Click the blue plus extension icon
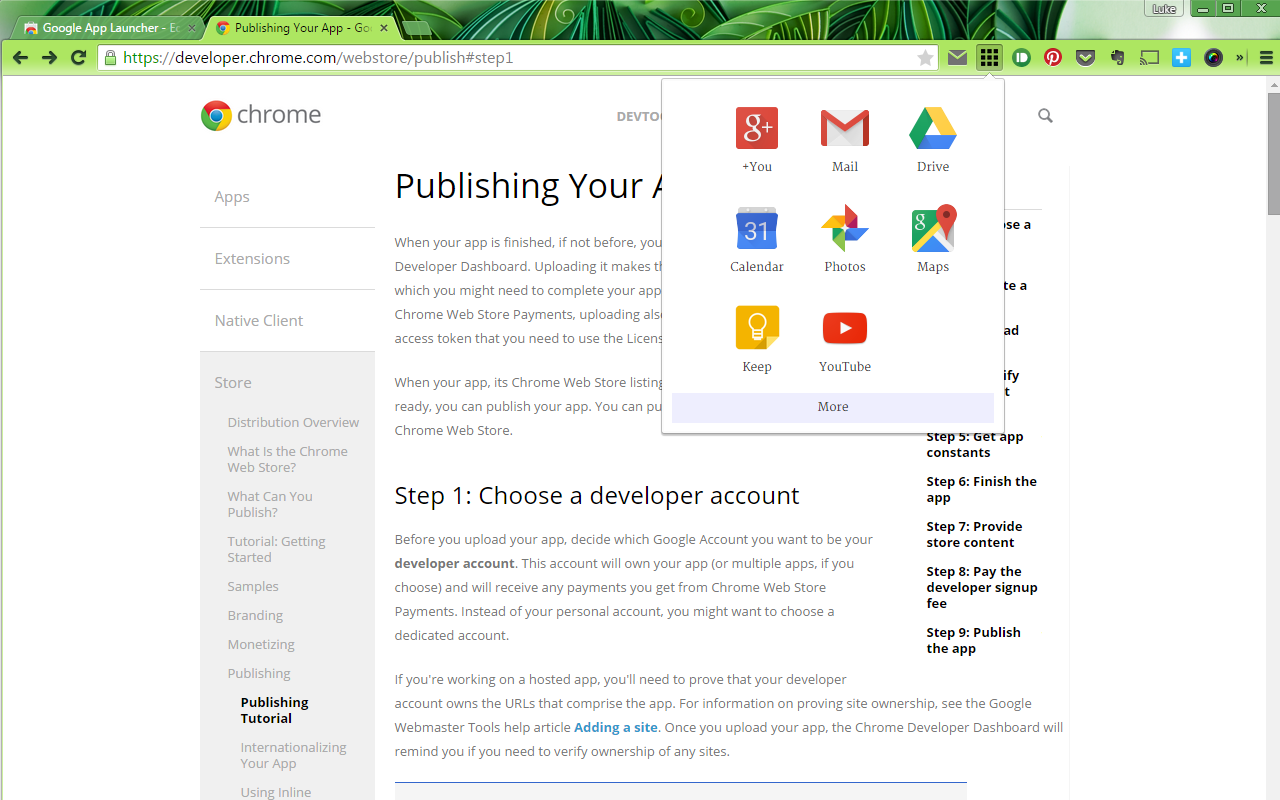 [x=1182, y=58]
